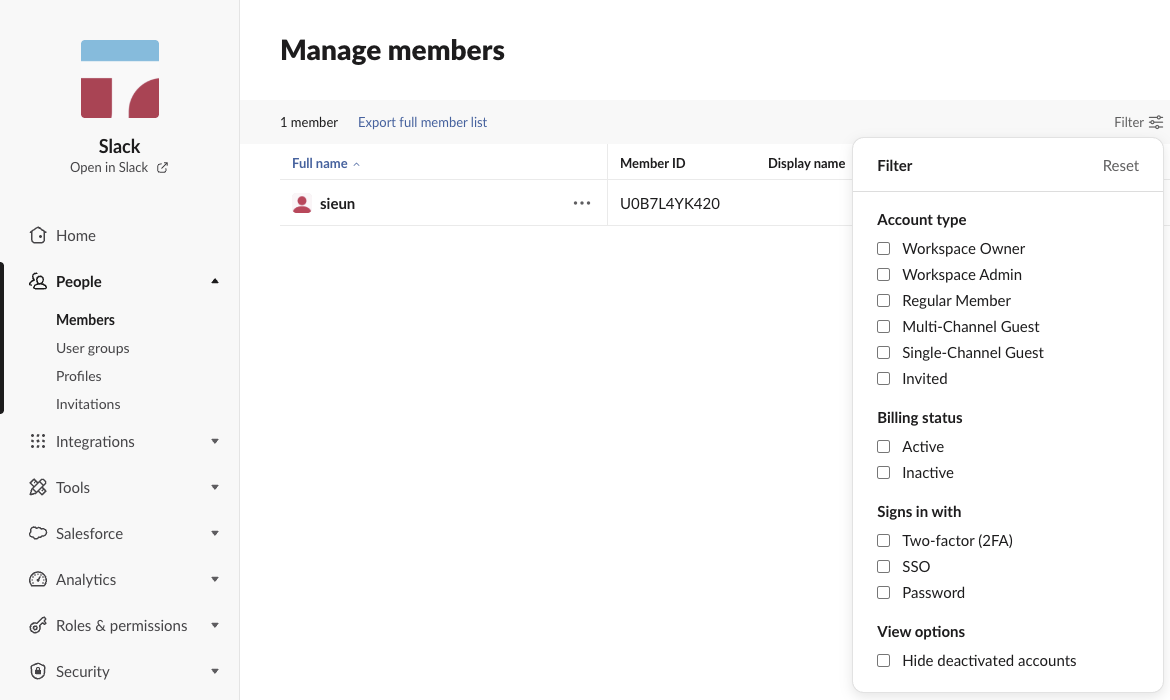This screenshot has height=700, width=1170.
Task: Check the Workspace Admin filter
Action: 883,275
